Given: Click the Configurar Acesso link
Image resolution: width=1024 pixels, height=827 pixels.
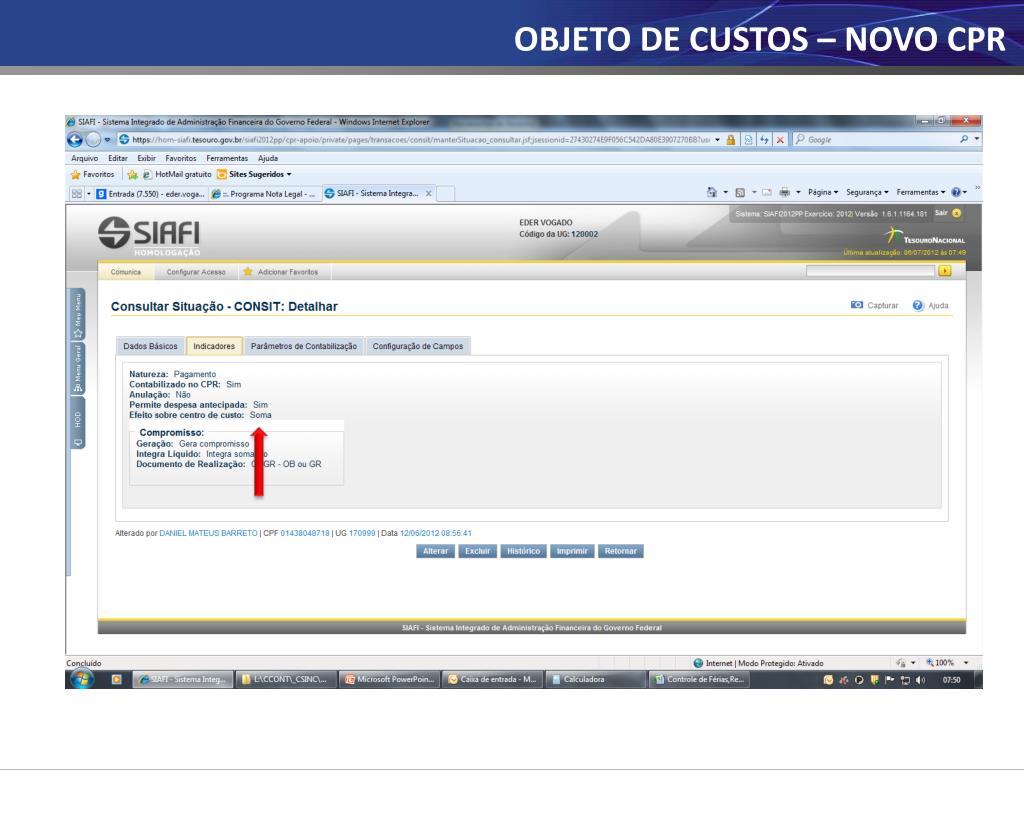Looking at the screenshot, I should pos(196,272).
